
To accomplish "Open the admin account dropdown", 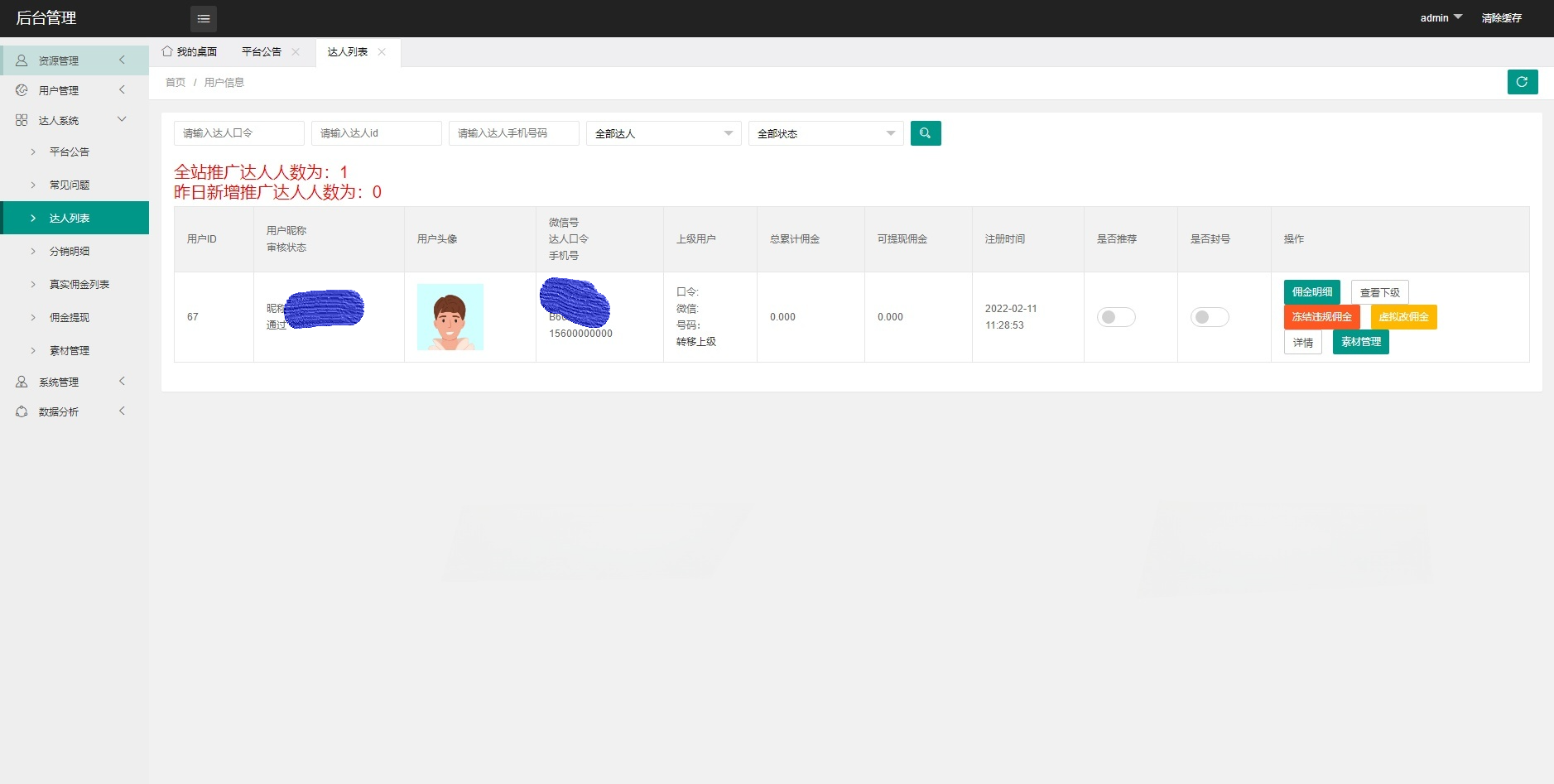I will 1440,17.
